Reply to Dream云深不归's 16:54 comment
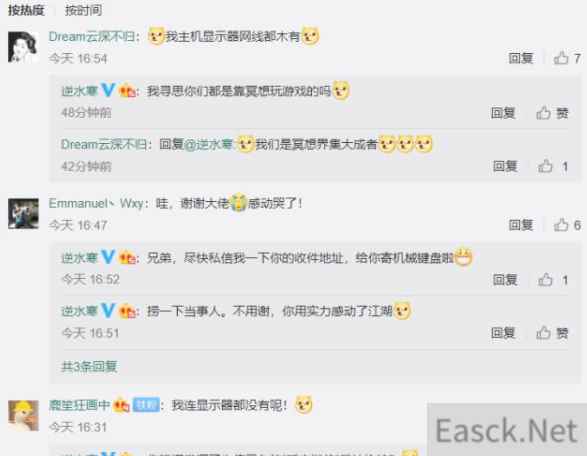 [x=520, y=58]
